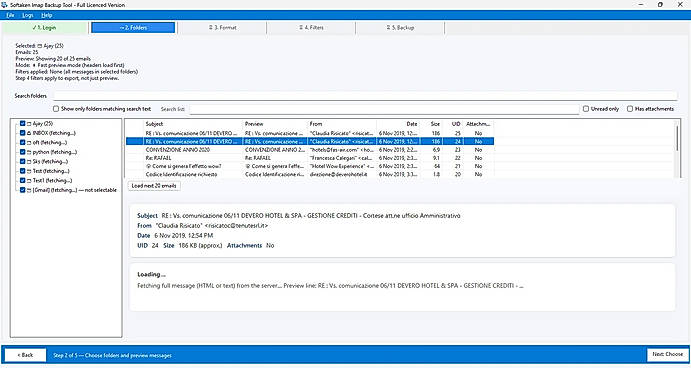Enable Show only folders matching search text

[56, 109]
